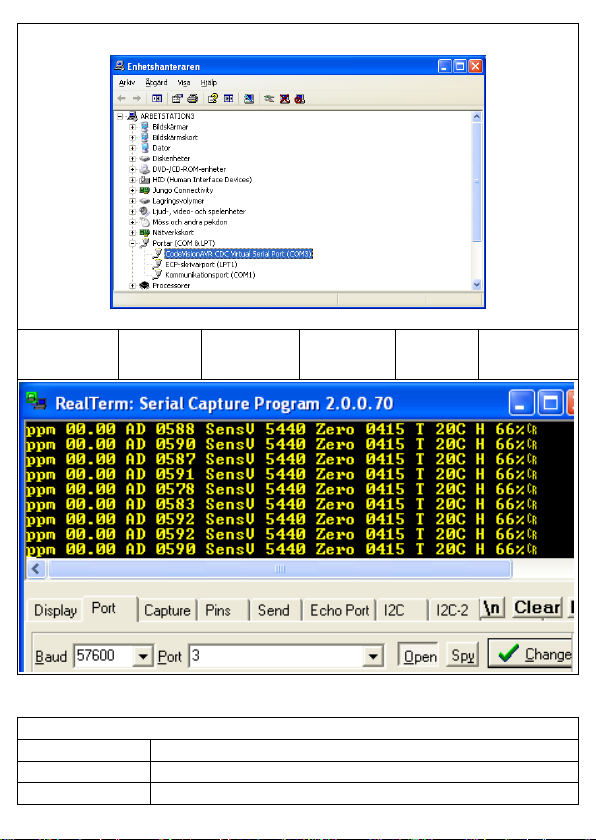
Task: Click the RealTerm title bar icon
Action: (x=36, y=402)
